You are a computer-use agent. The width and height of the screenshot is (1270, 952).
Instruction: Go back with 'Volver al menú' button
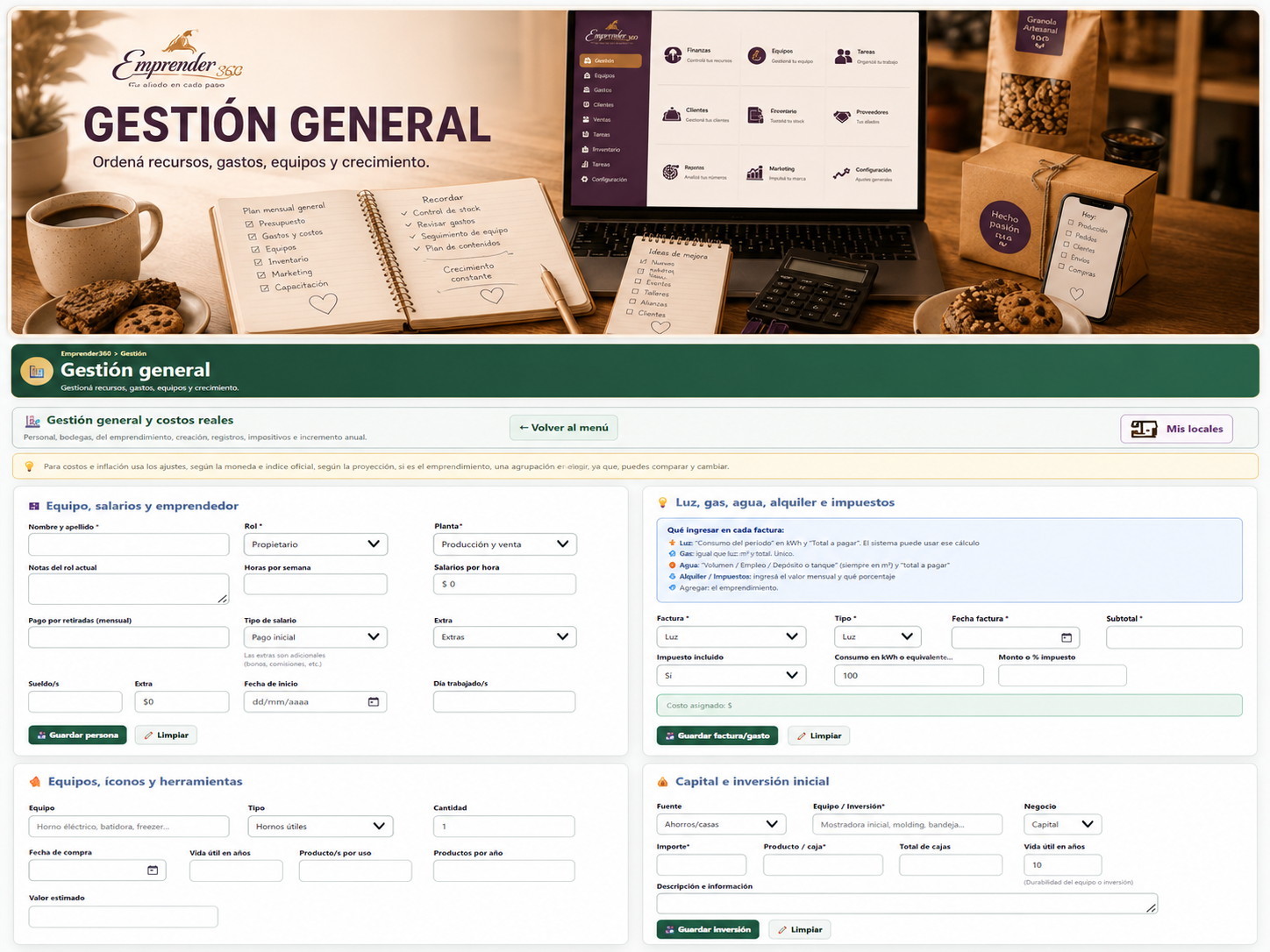click(564, 428)
